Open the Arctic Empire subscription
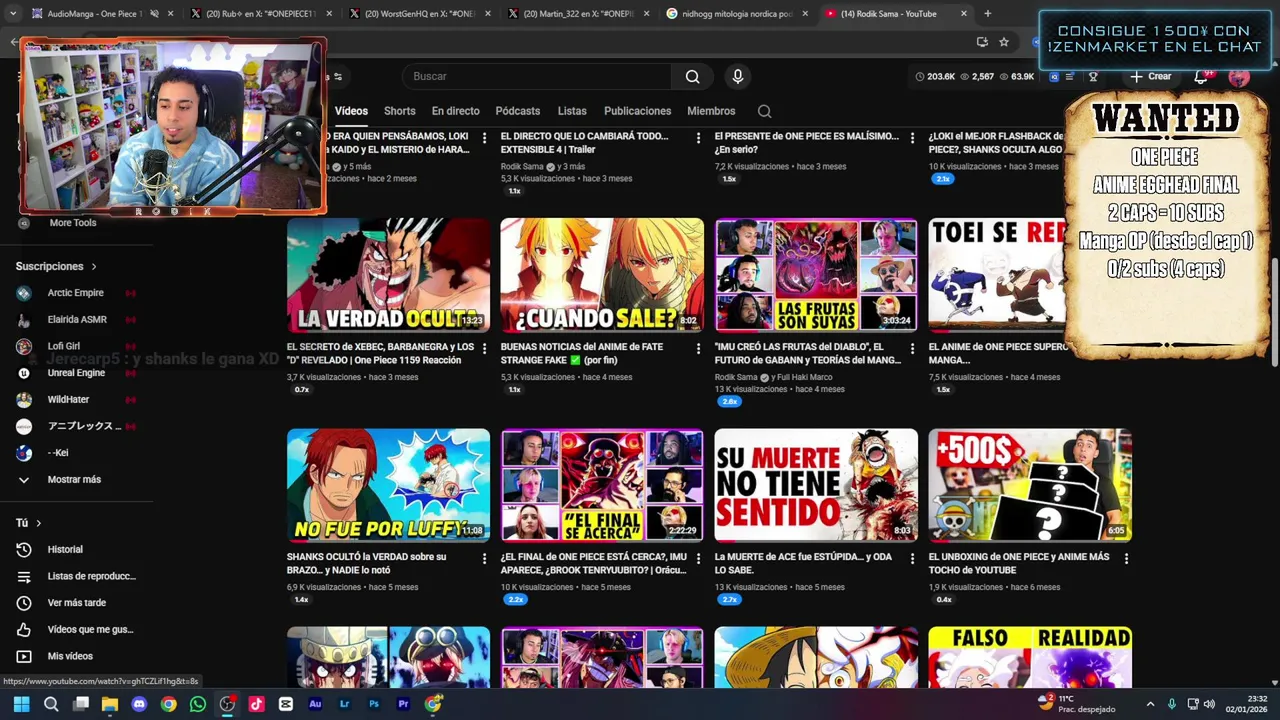The image size is (1280, 720). [x=75, y=293]
